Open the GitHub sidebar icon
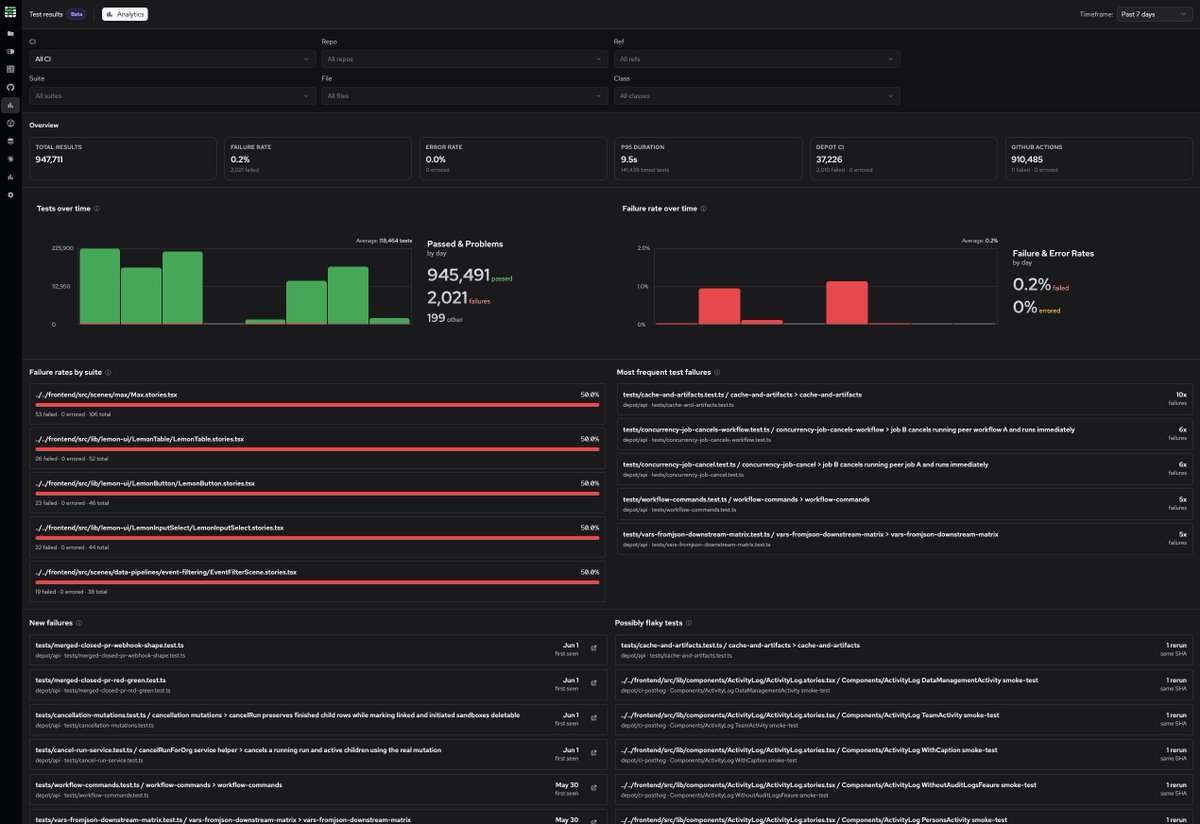 click(11, 87)
